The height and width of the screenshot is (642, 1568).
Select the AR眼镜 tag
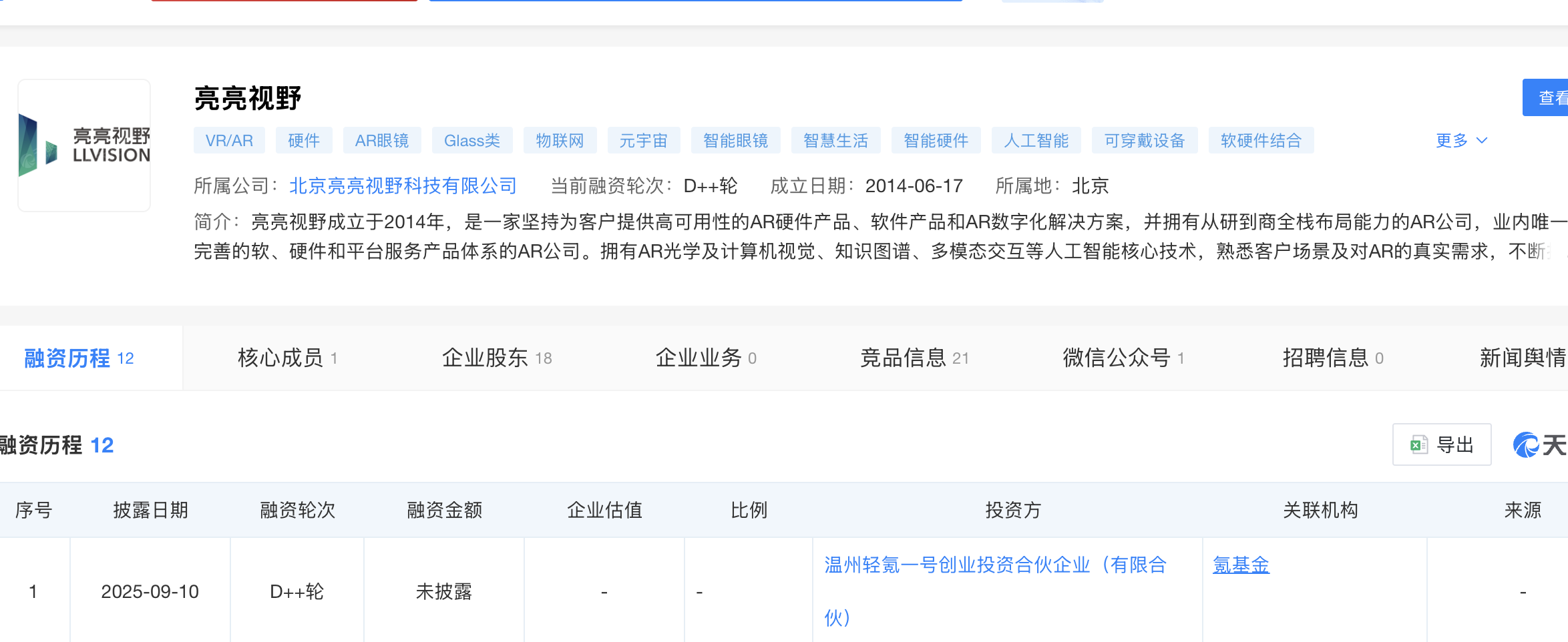click(x=382, y=141)
